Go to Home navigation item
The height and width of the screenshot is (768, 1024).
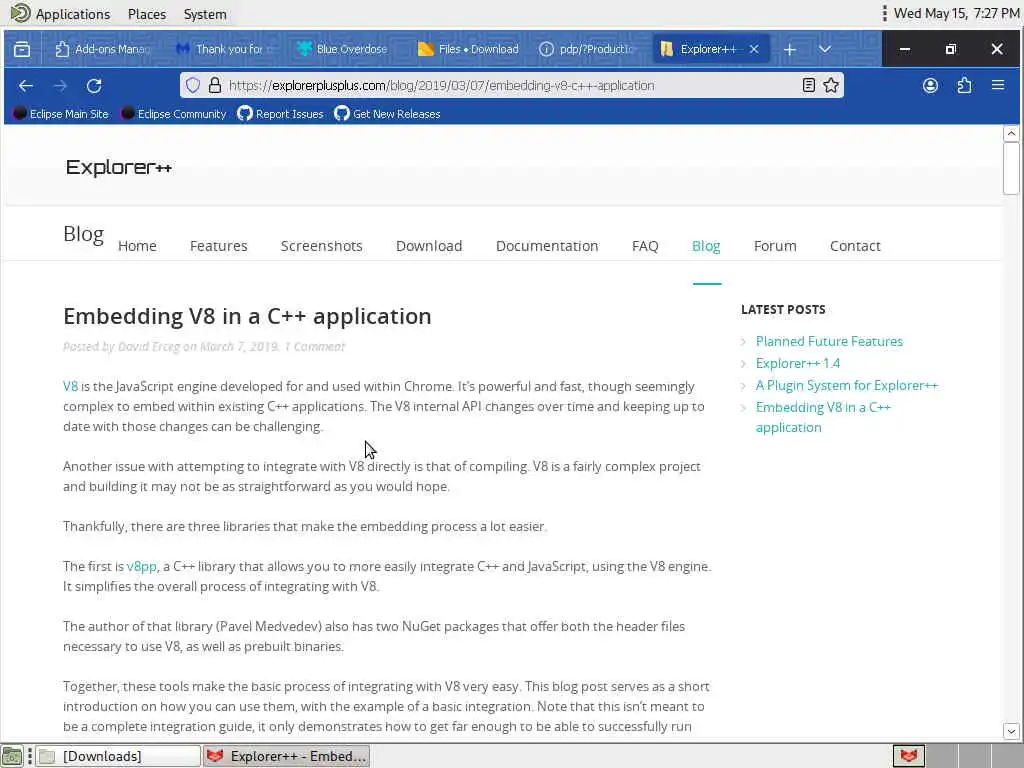[x=137, y=246]
